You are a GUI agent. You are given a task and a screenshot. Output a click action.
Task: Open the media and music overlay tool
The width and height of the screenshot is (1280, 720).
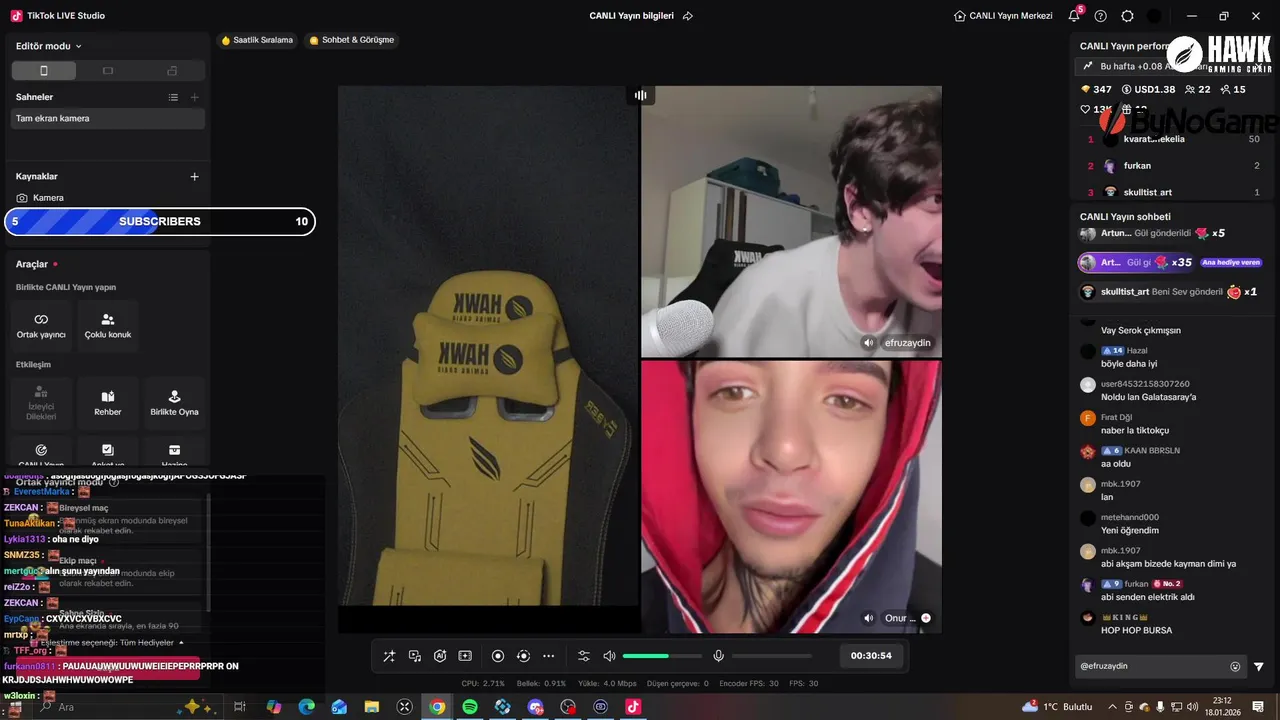point(415,656)
